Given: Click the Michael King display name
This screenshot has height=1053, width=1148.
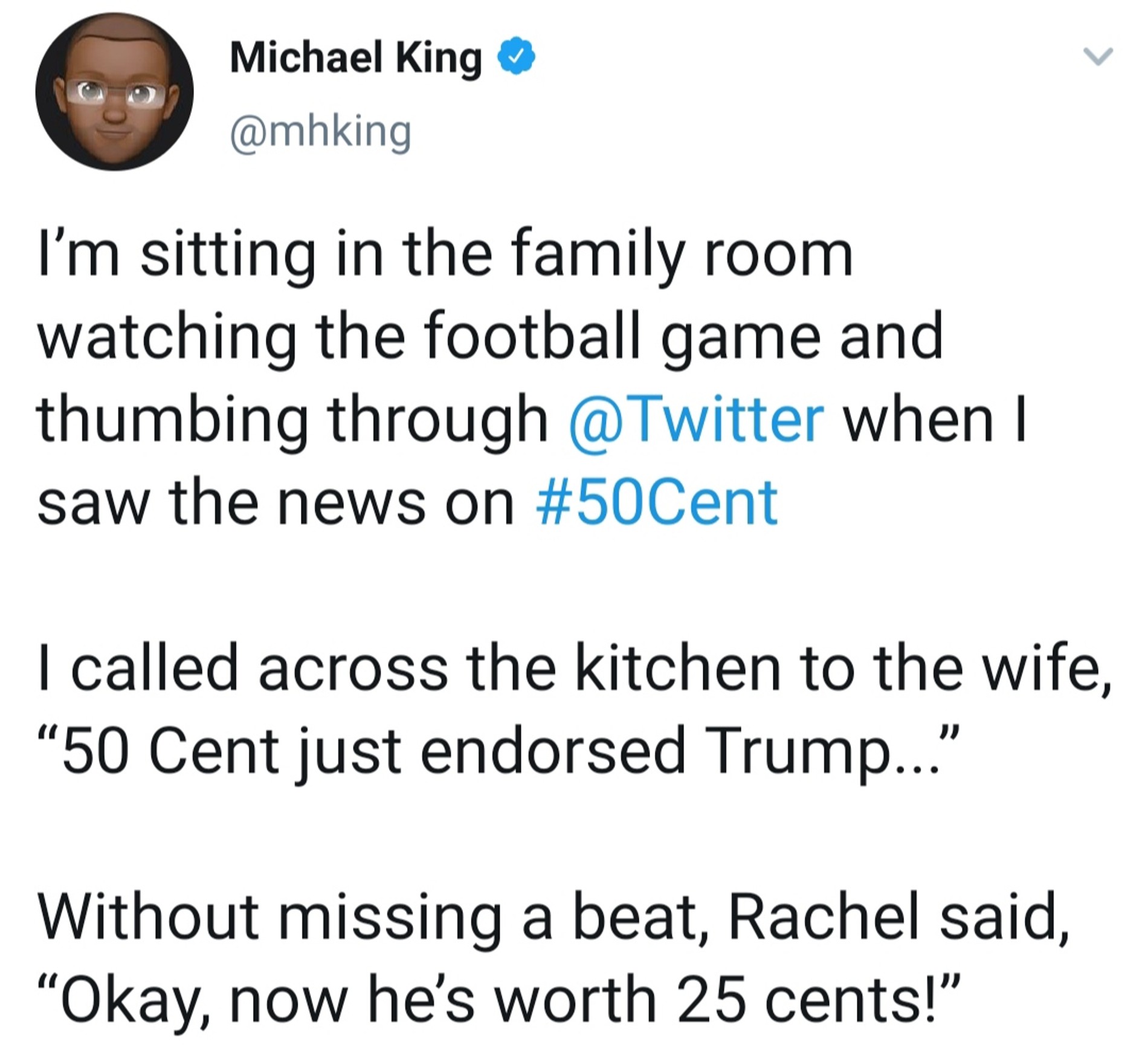Looking at the screenshot, I should pyautogui.click(x=356, y=57).
